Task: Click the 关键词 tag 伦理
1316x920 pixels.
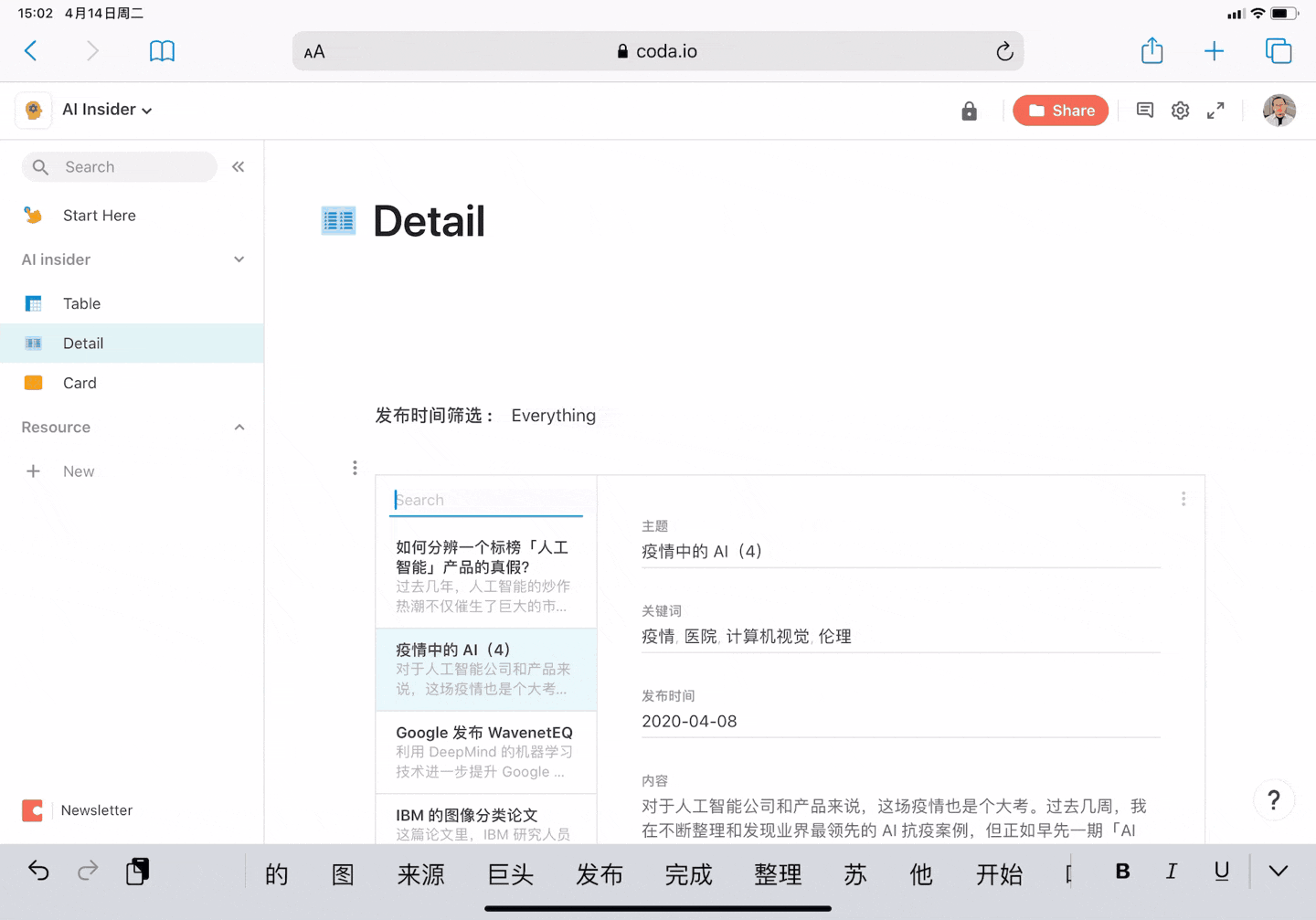Action: click(x=835, y=637)
